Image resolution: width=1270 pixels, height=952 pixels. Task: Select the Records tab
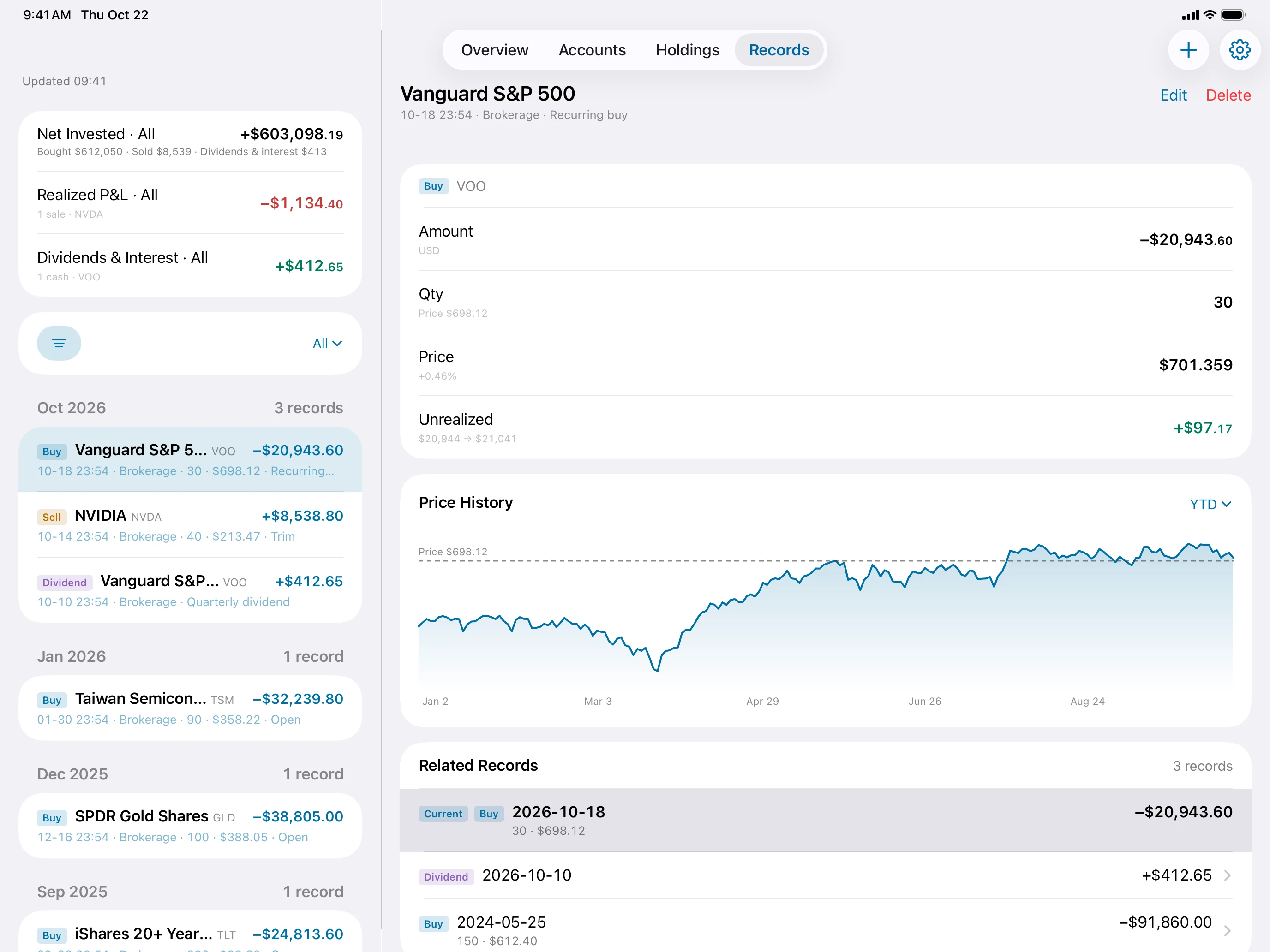(779, 50)
